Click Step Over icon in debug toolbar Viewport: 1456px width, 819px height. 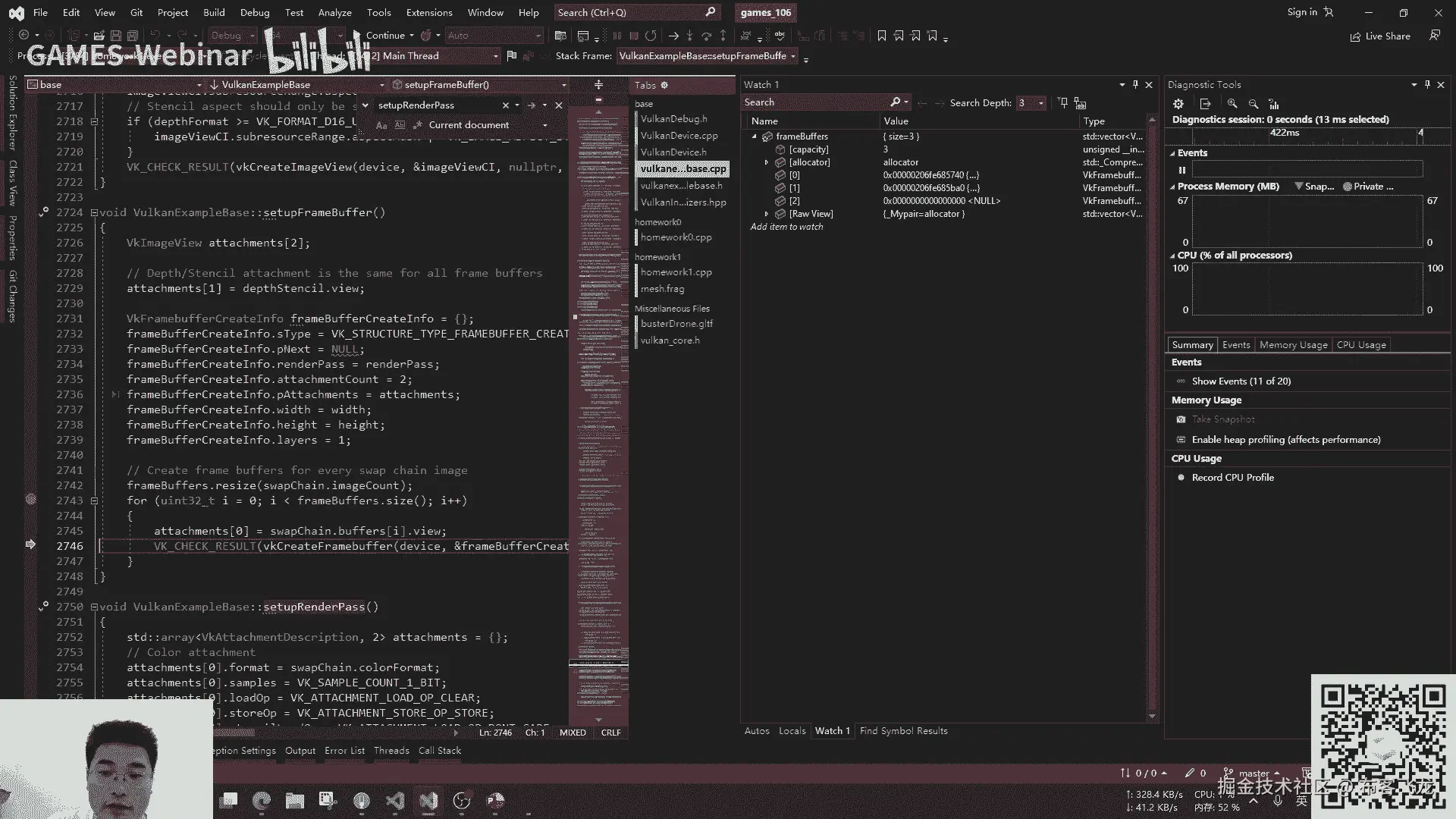(706, 36)
